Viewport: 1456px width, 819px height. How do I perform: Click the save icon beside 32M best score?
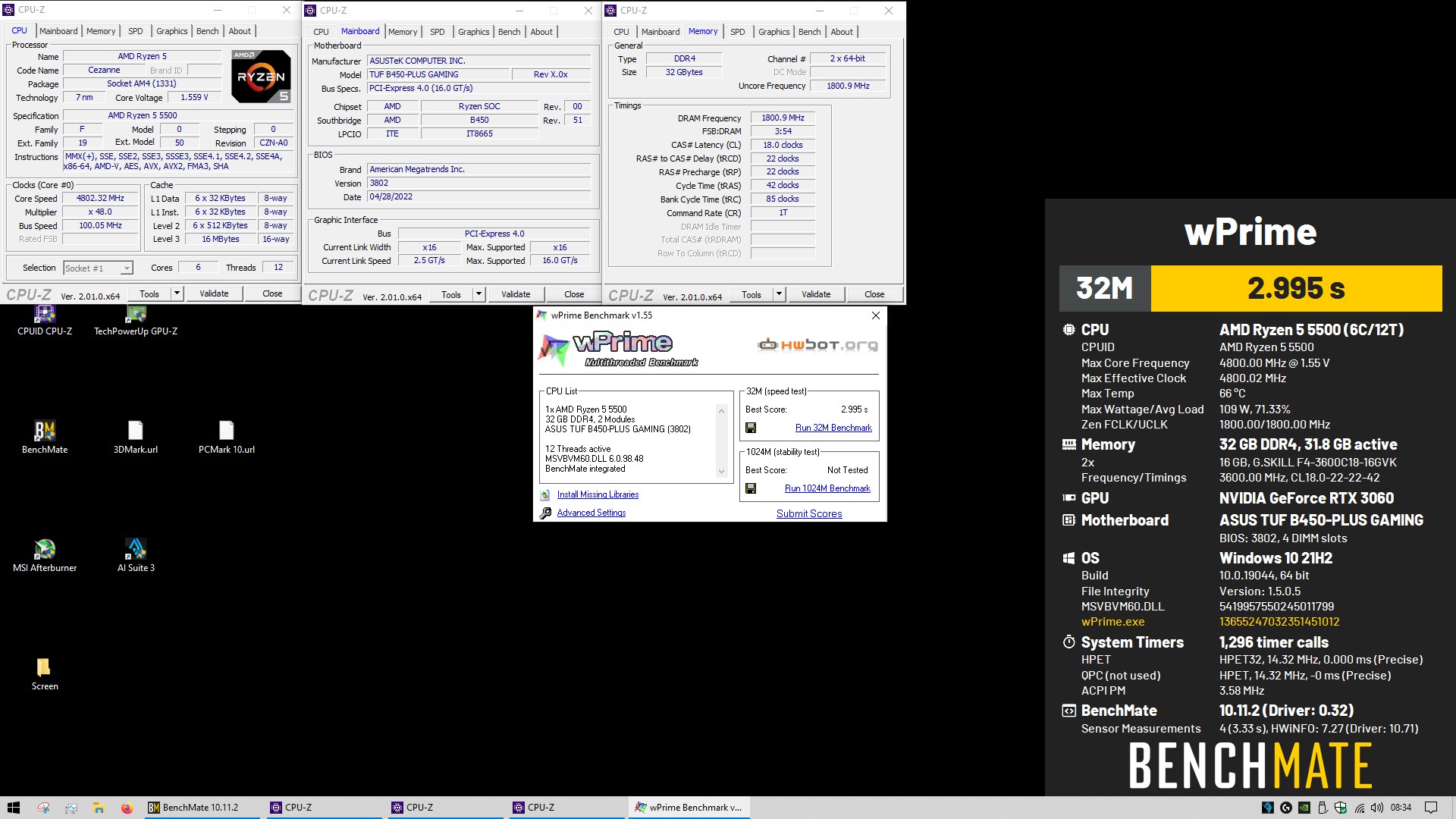pos(751,428)
